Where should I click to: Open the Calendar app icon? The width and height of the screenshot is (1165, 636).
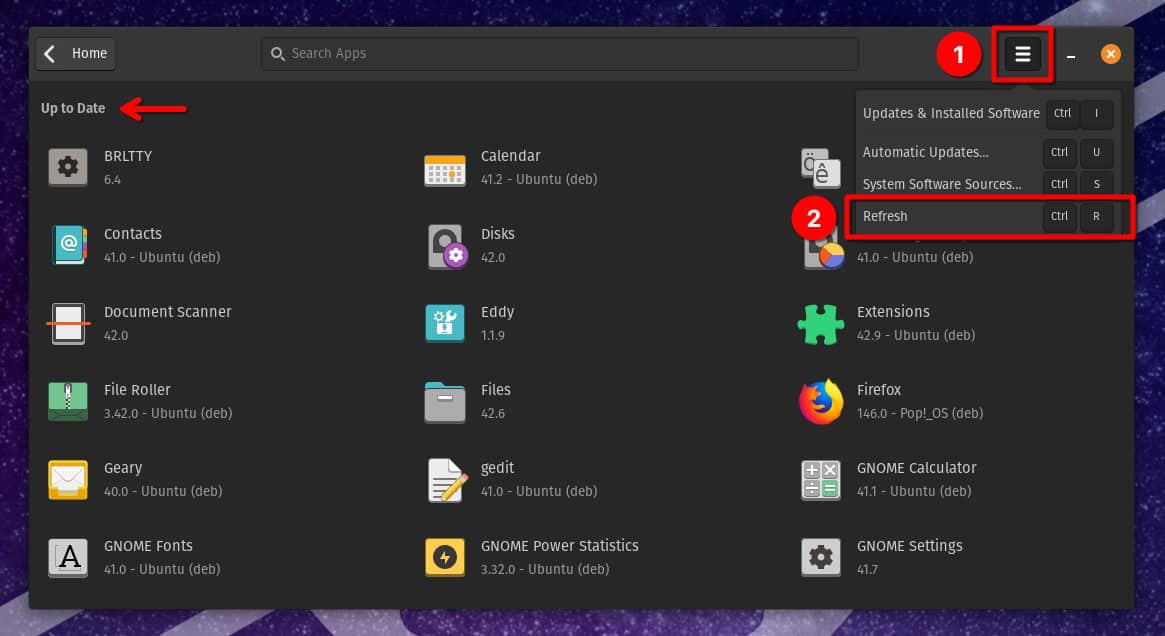point(444,168)
